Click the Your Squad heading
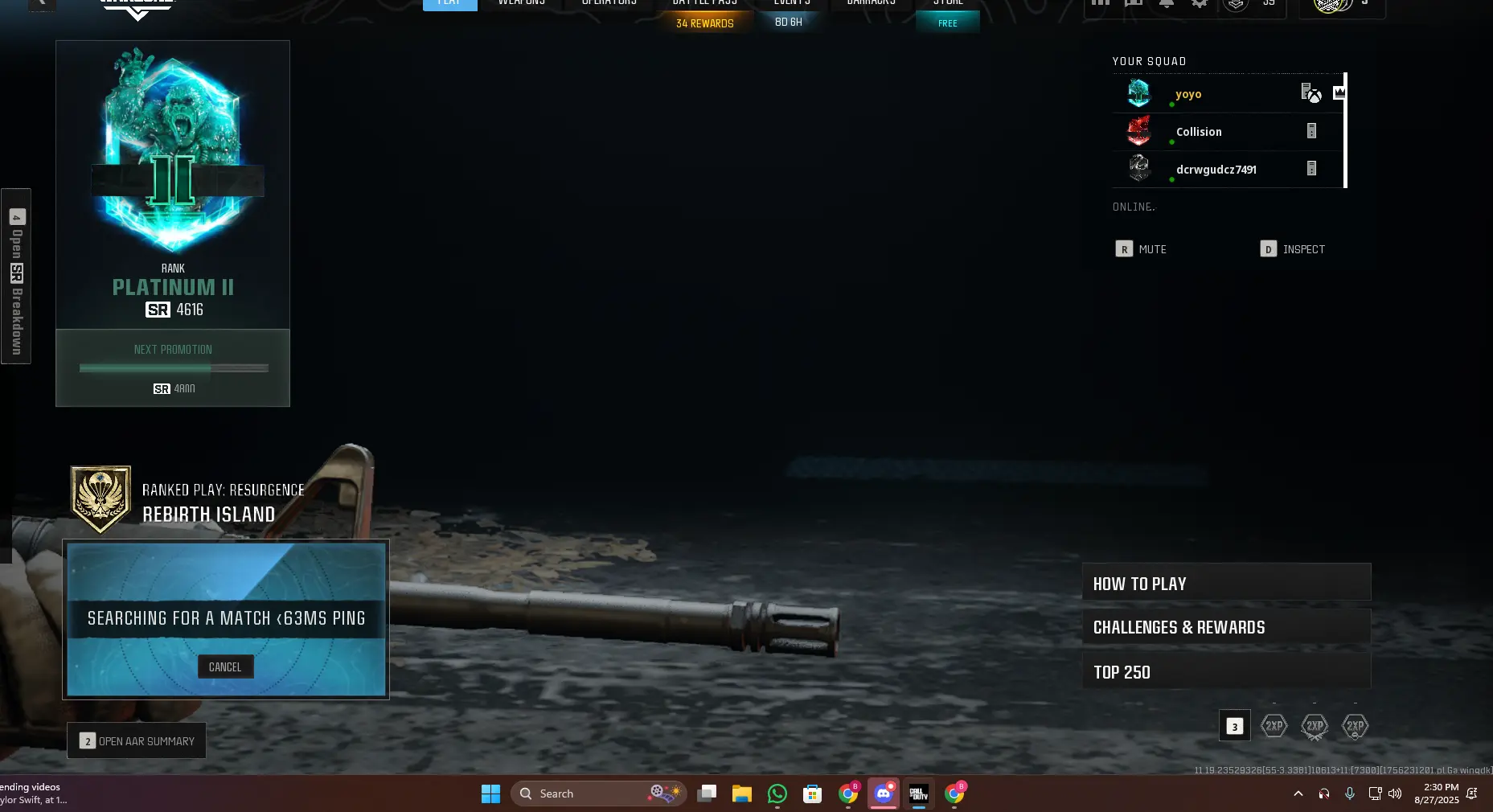The width and height of the screenshot is (1493, 812). click(1149, 61)
